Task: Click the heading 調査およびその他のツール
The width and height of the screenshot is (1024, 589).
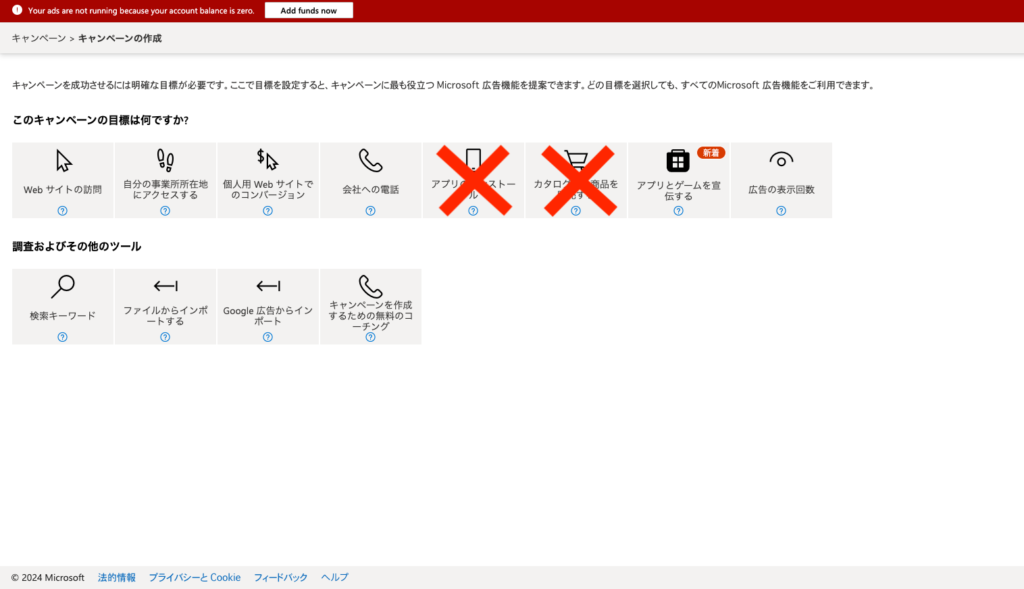Action: [x=76, y=246]
